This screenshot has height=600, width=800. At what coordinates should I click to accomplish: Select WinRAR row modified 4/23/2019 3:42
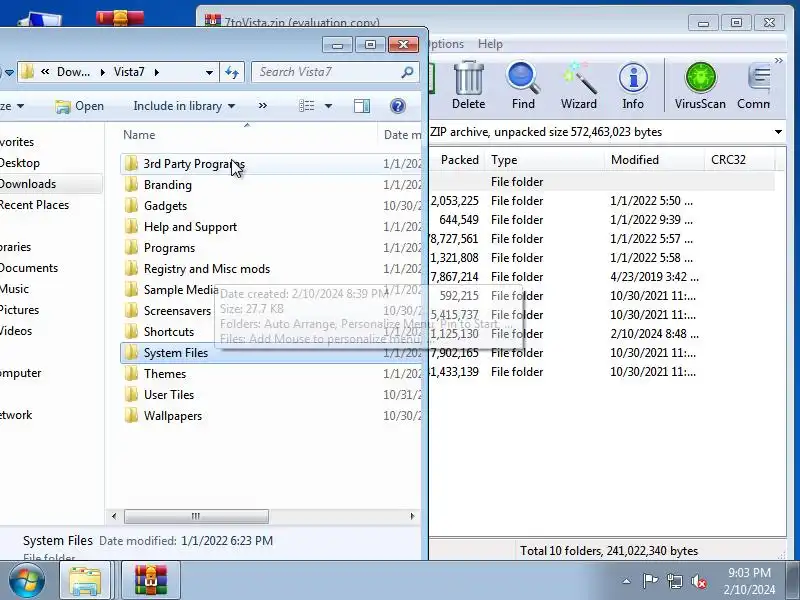602,277
